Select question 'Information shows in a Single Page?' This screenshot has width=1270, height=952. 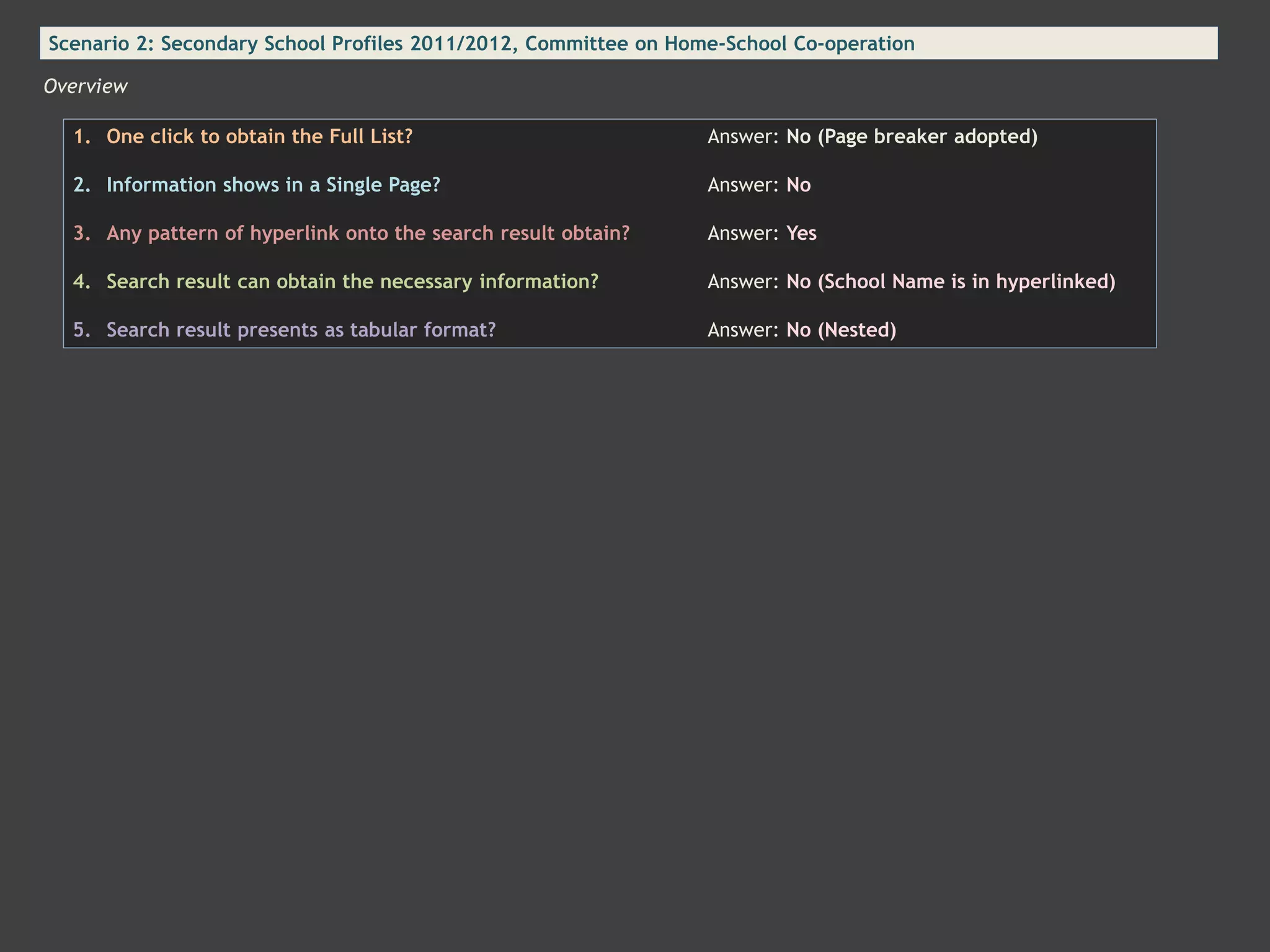point(273,185)
